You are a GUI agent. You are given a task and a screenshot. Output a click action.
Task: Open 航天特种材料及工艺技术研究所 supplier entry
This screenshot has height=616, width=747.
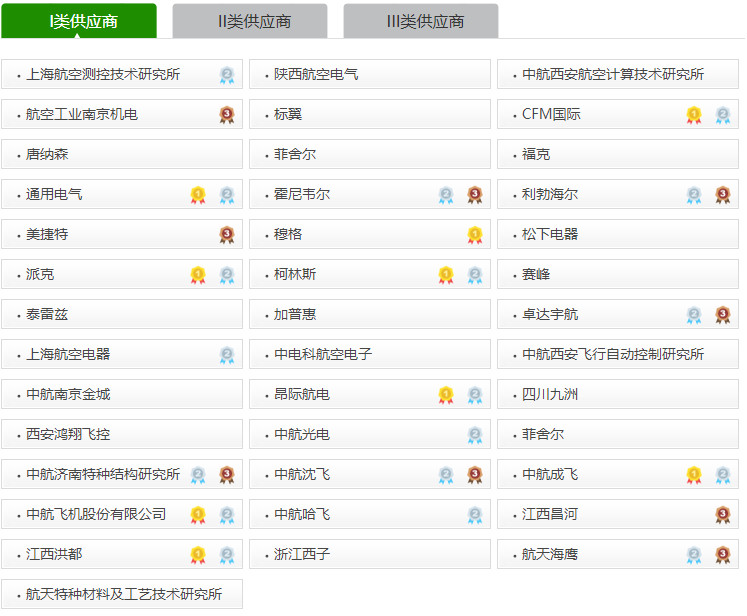pyautogui.click(x=124, y=594)
